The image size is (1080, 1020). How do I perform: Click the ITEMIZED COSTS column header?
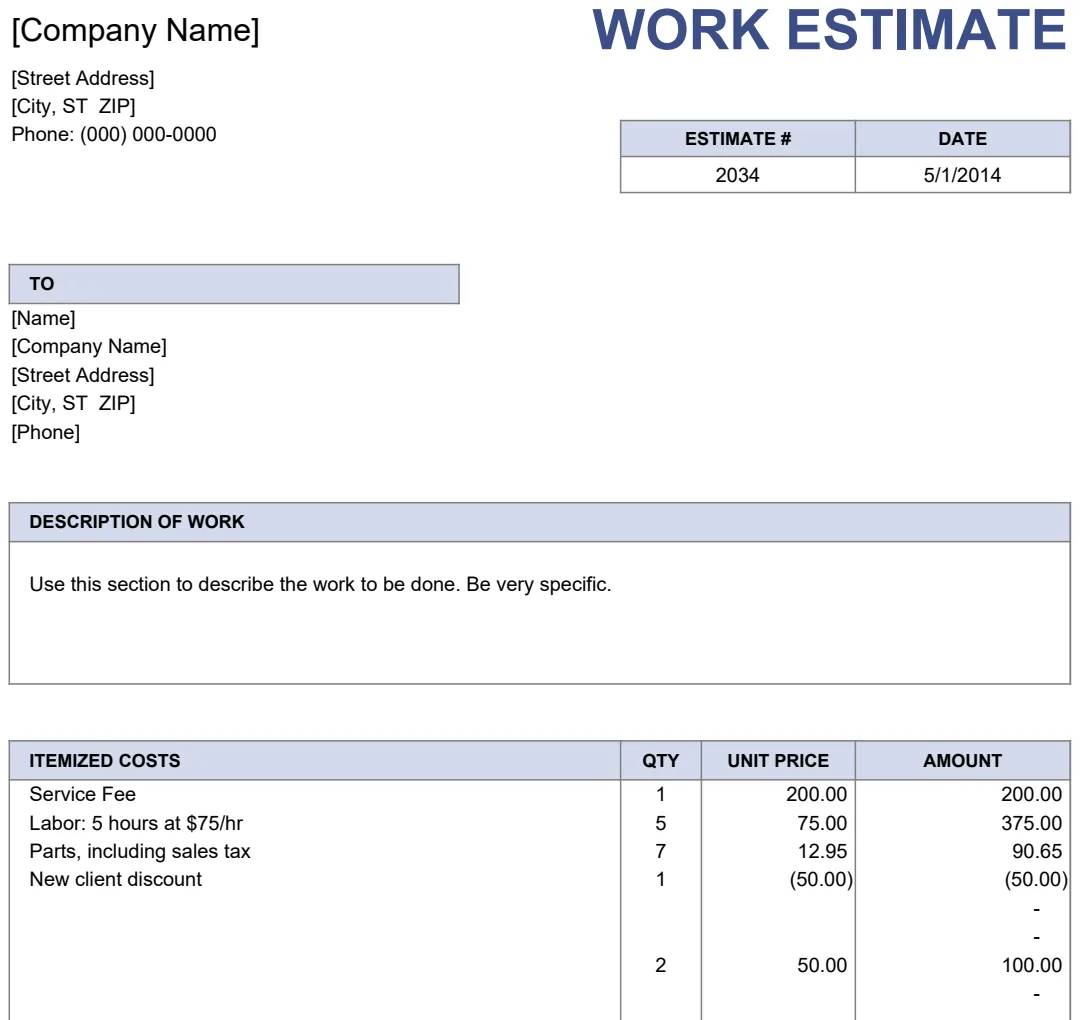point(315,760)
